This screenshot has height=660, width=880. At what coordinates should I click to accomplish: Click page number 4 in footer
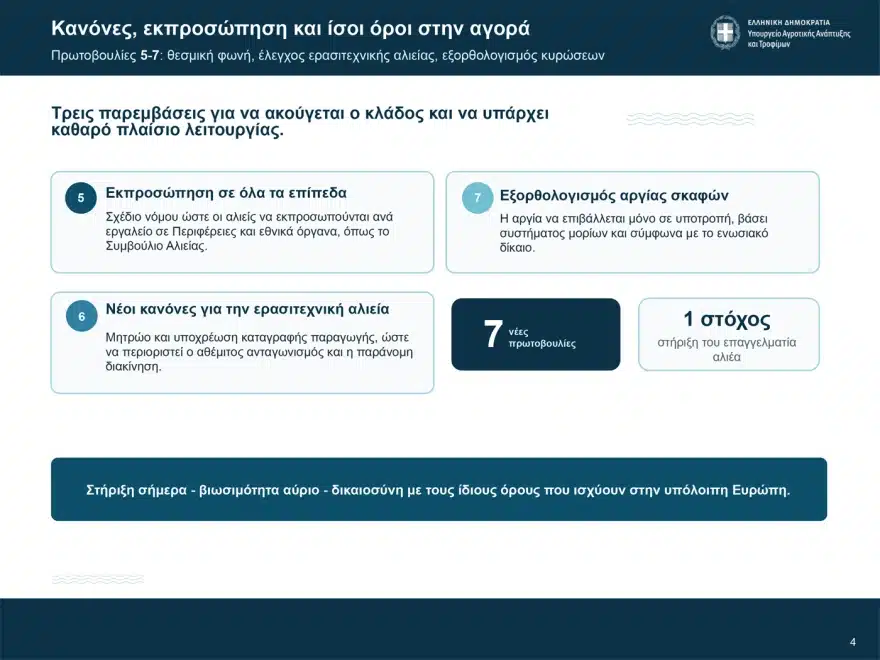point(853,642)
